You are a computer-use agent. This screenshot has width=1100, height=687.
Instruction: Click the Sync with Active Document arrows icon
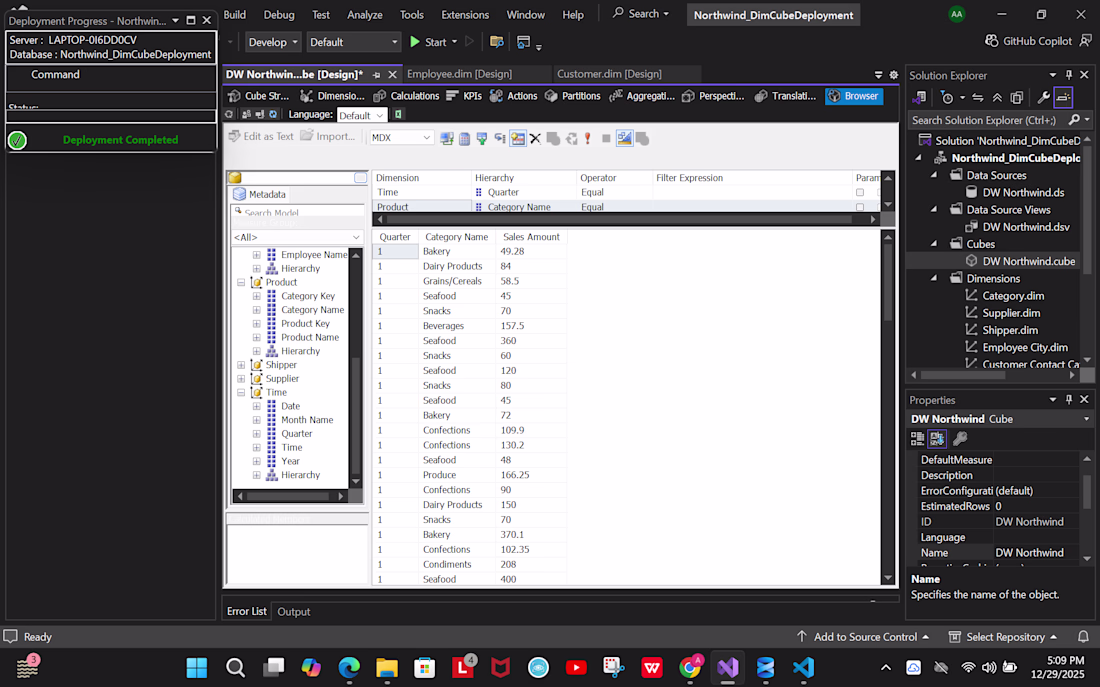click(977, 98)
